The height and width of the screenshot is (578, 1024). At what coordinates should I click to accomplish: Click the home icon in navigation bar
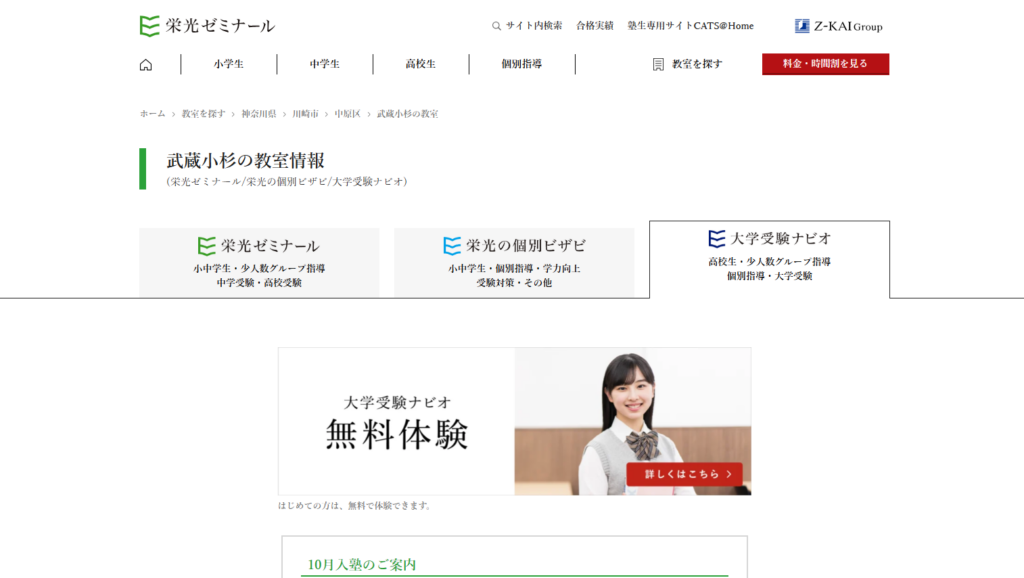pyautogui.click(x=146, y=64)
